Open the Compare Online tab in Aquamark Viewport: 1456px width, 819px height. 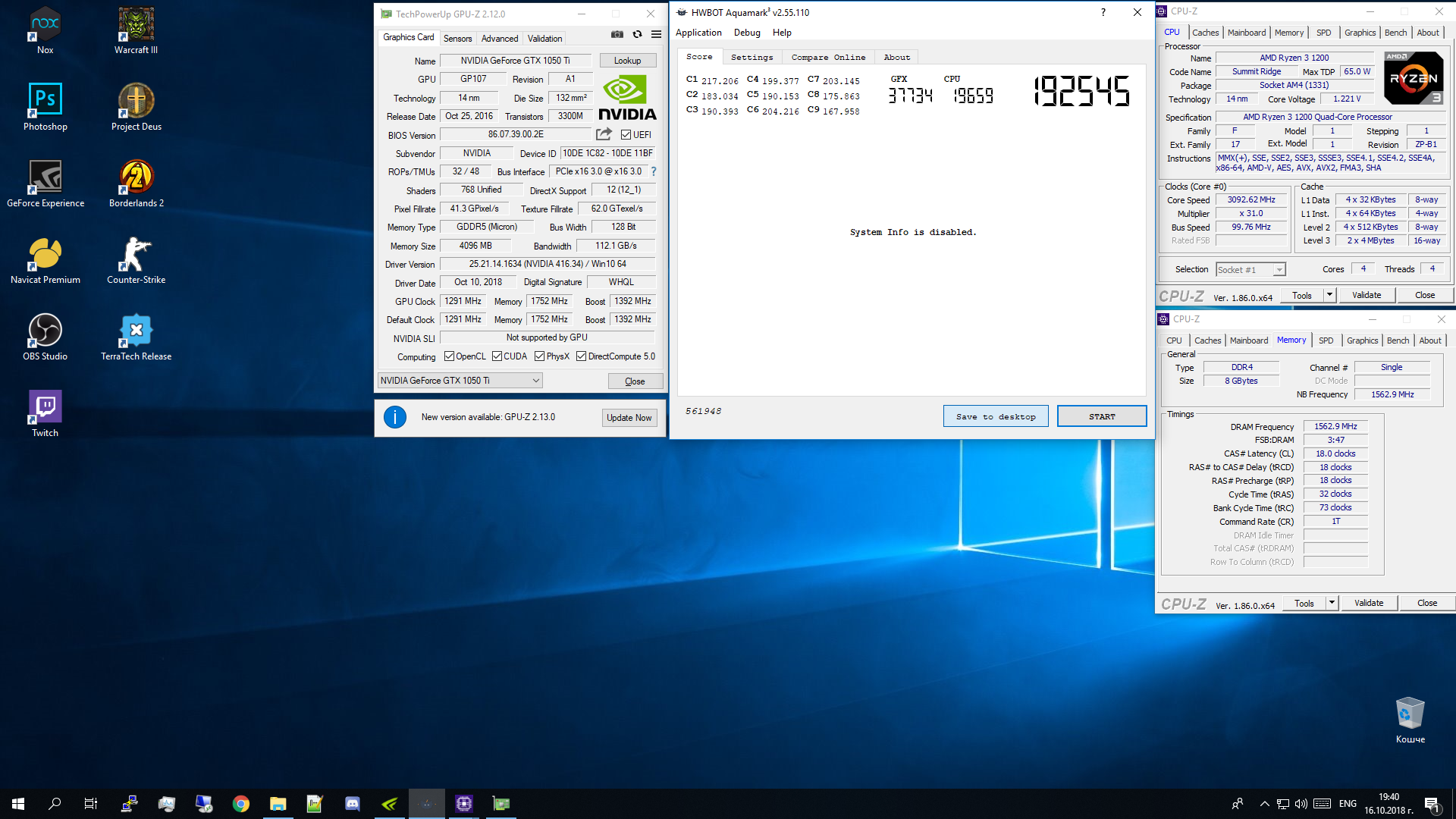(828, 58)
